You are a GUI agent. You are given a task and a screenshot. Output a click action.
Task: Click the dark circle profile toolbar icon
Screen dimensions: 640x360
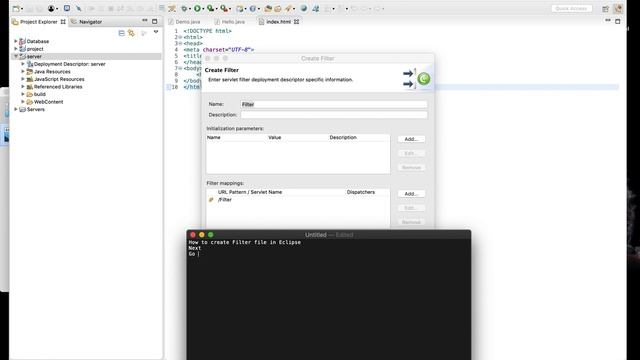pos(51,9)
